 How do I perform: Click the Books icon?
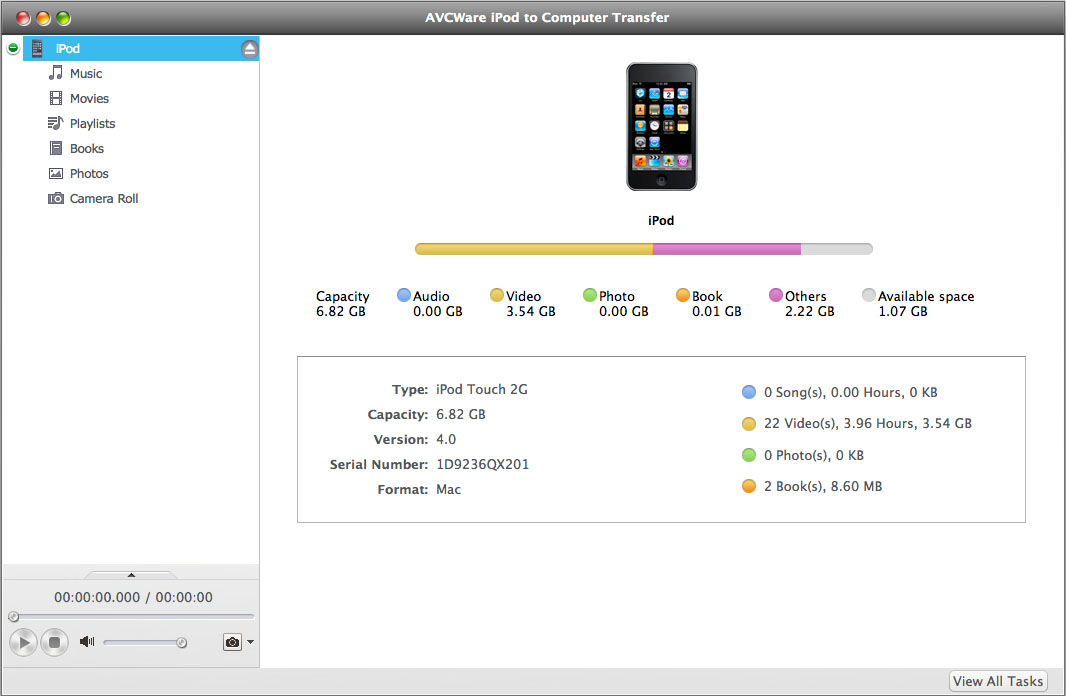click(x=56, y=148)
